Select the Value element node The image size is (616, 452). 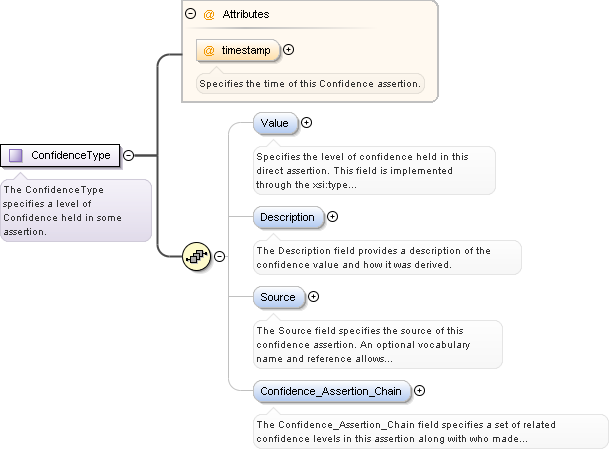(275, 123)
